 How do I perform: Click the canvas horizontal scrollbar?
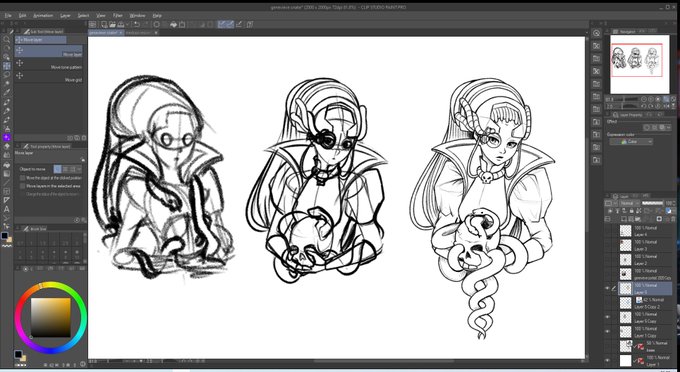coord(384,361)
